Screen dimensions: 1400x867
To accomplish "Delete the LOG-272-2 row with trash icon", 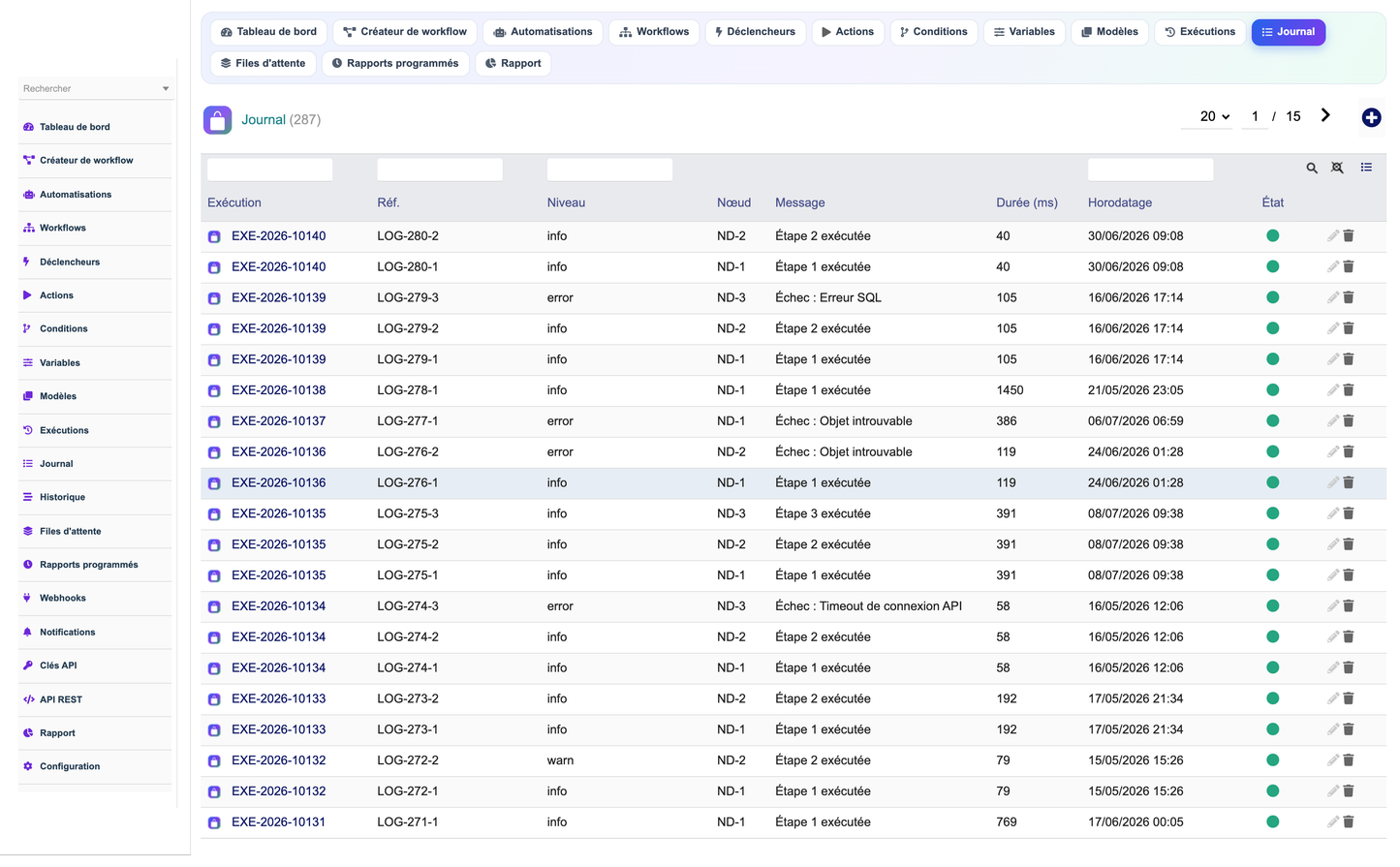I will coord(1349,760).
